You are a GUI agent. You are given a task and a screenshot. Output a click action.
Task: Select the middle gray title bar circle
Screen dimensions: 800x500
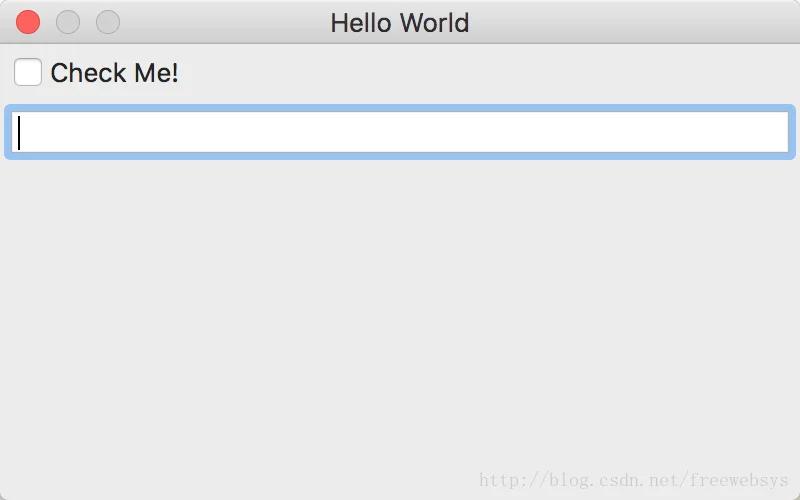pyautogui.click(x=68, y=22)
